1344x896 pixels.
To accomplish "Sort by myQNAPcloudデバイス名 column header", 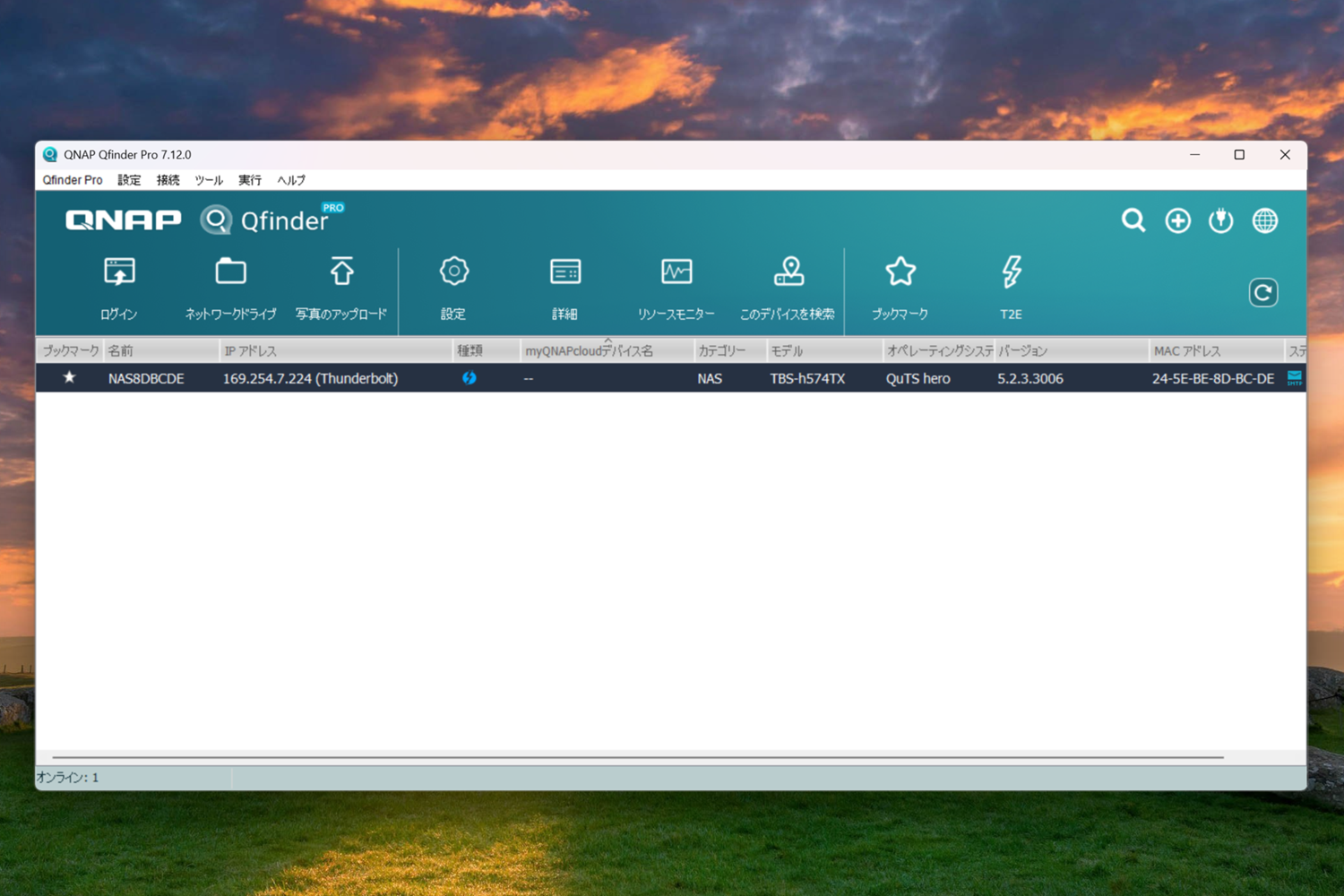I will tap(607, 350).
